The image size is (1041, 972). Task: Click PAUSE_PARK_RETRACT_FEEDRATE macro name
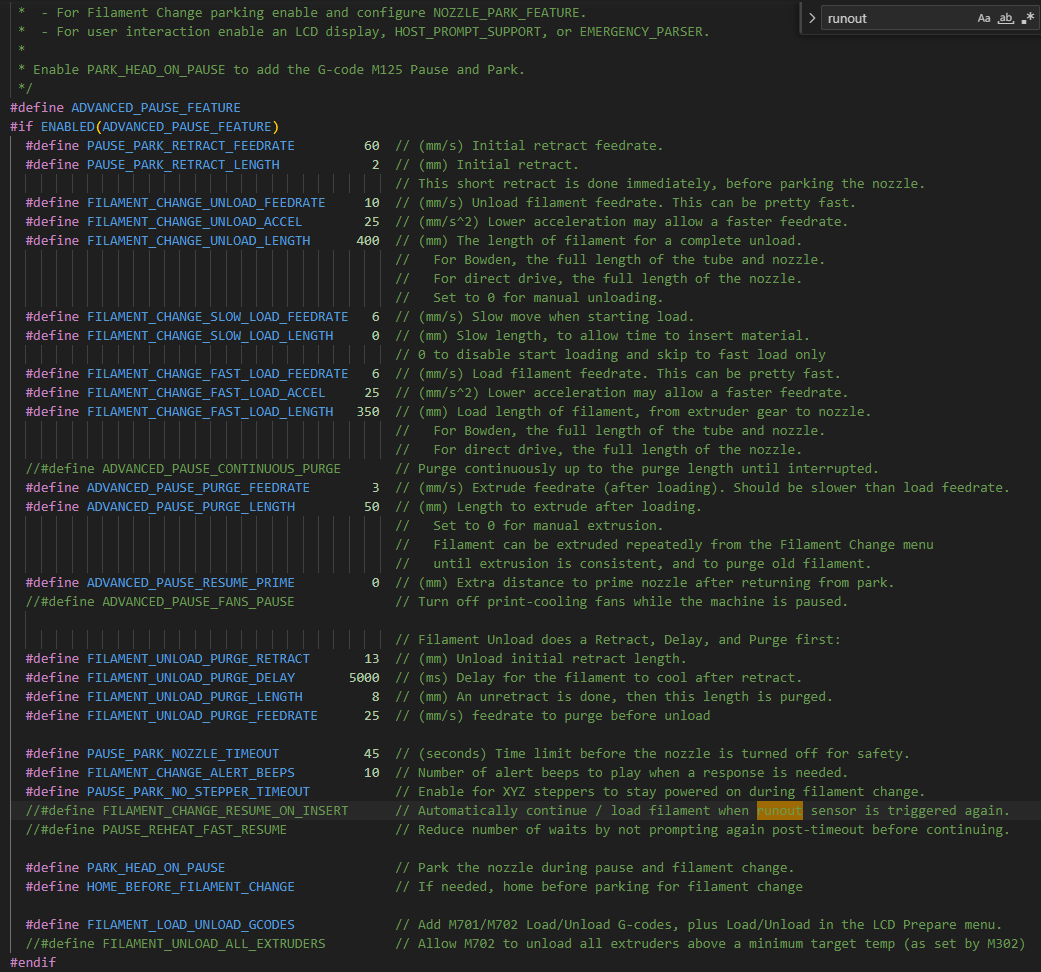(190, 146)
